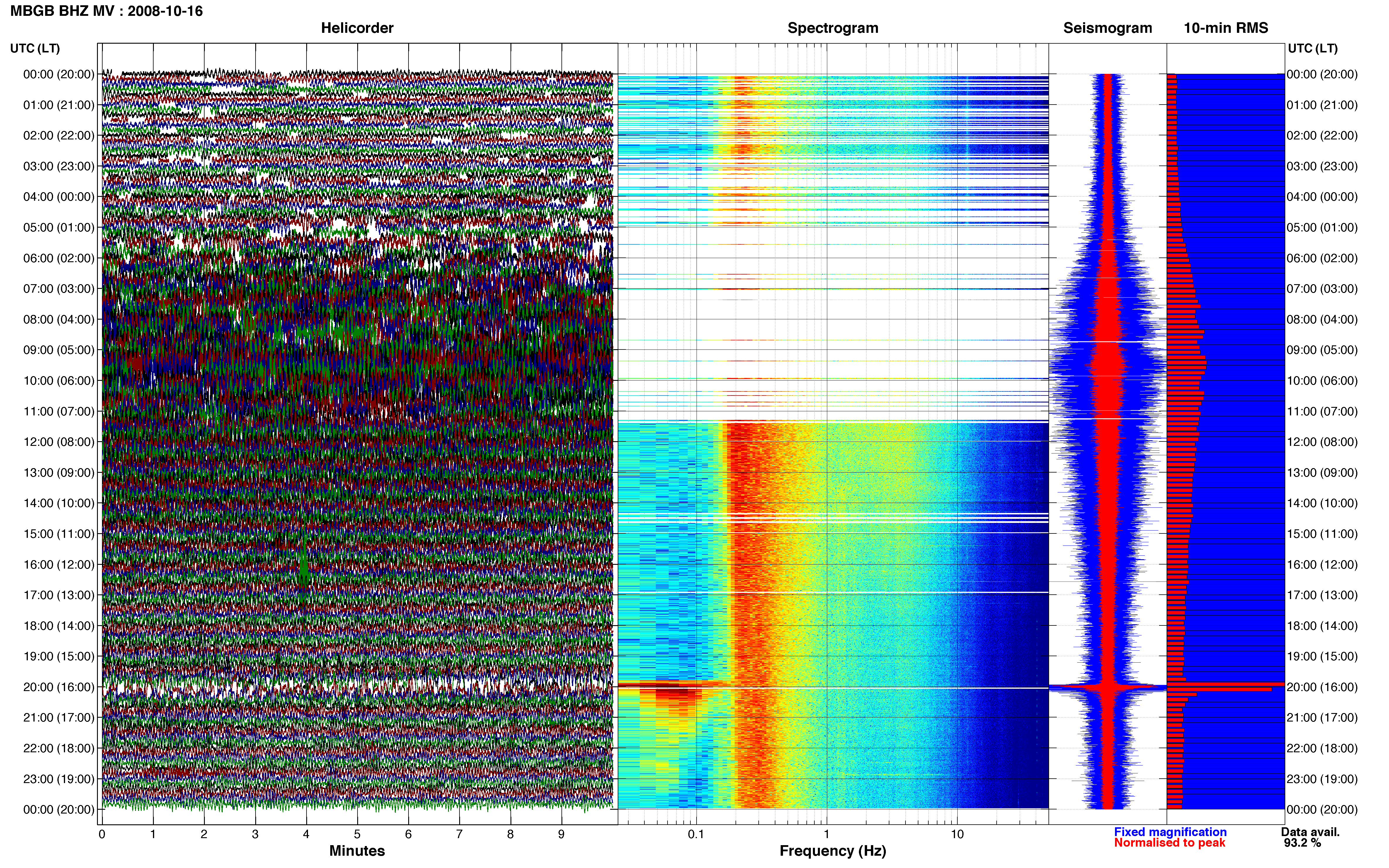1389x868 pixels.
Task: Click the '10-min RMS' panel heading
Action: (1225, 28)
